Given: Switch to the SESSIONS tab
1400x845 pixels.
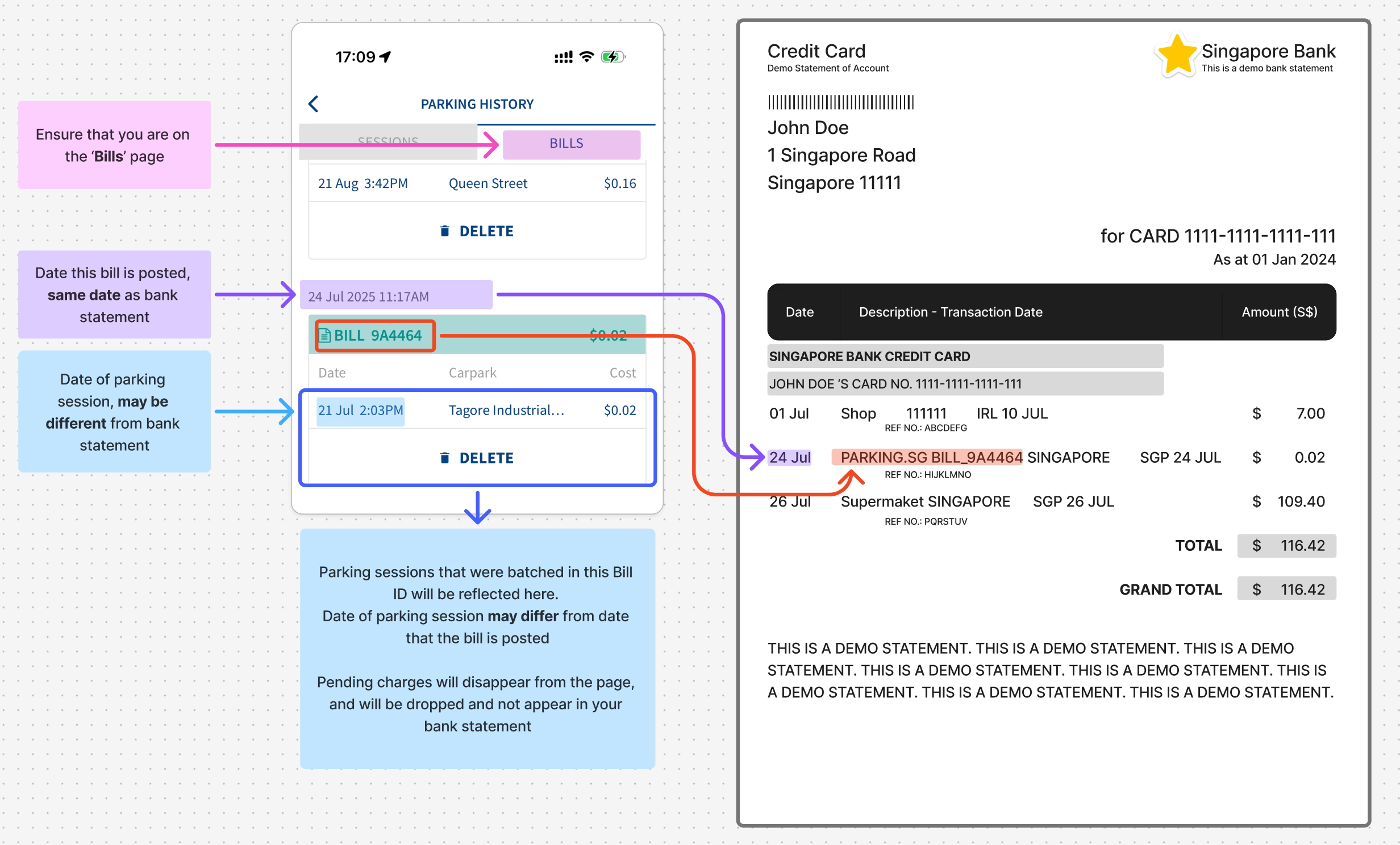Looking at the screenshot, I should pyautogui.click(x=388, y=139).
